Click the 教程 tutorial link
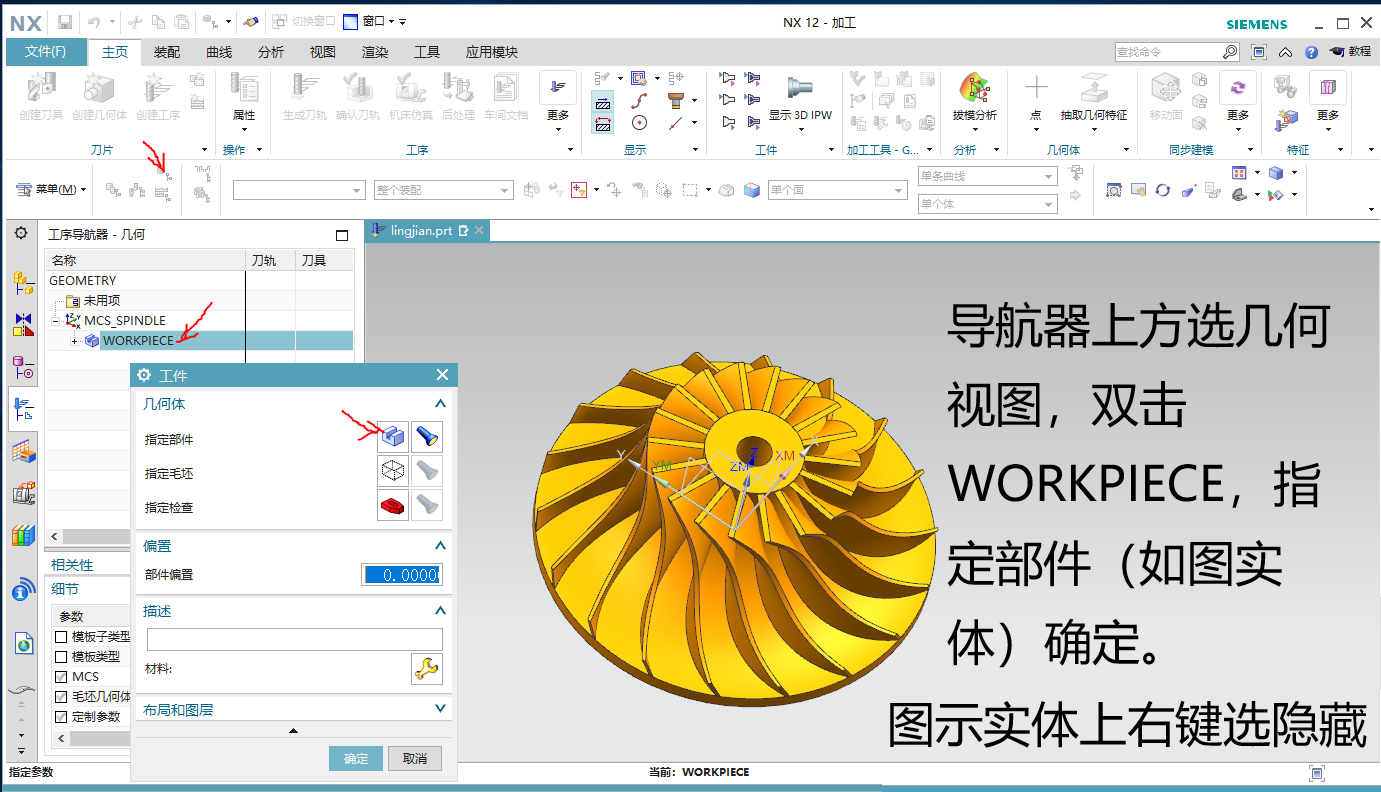The height and width of the screenshot is (792, 1381). pos(1351,52)
